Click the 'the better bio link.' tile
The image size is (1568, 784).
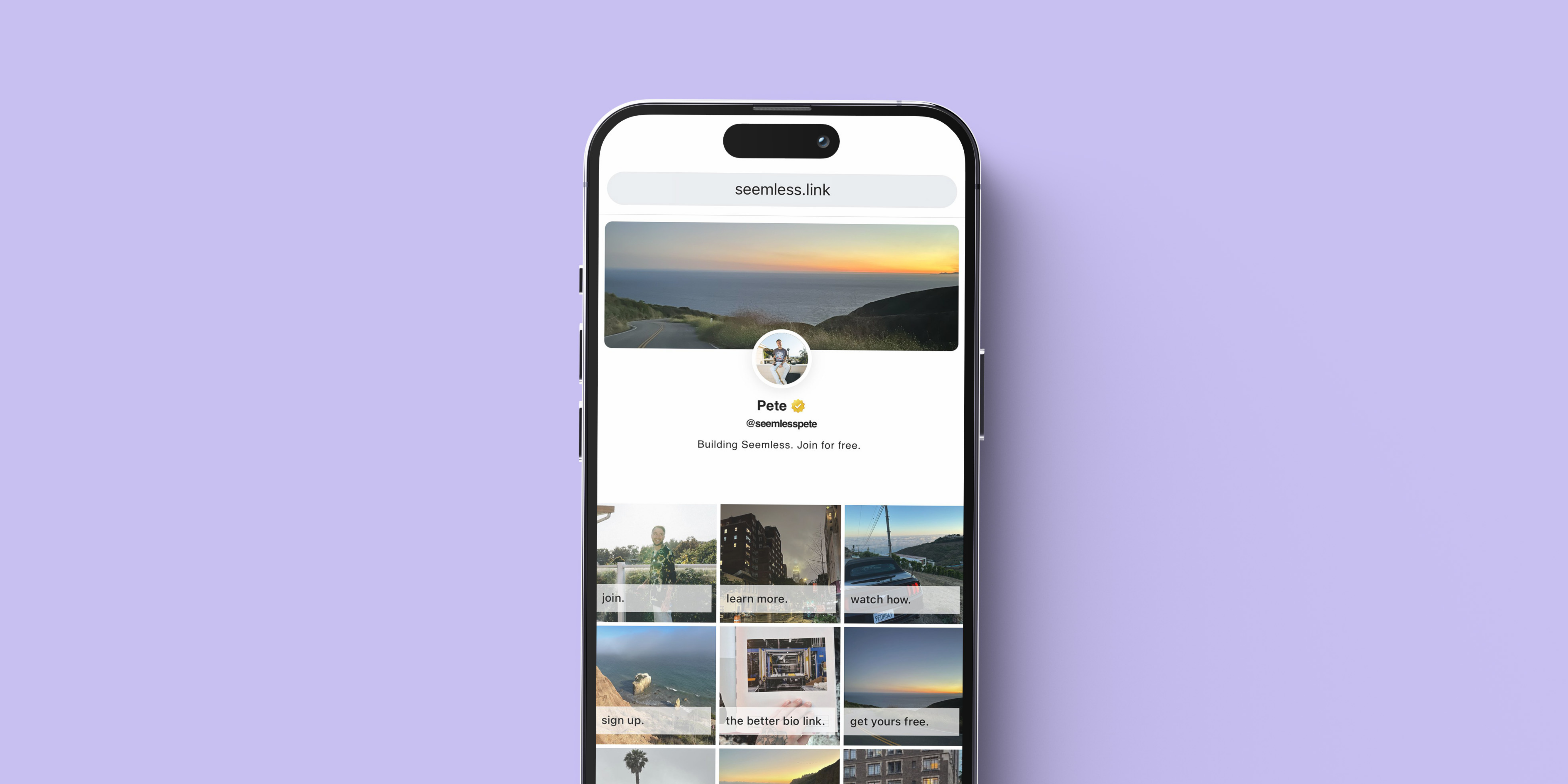pos(782,693)
